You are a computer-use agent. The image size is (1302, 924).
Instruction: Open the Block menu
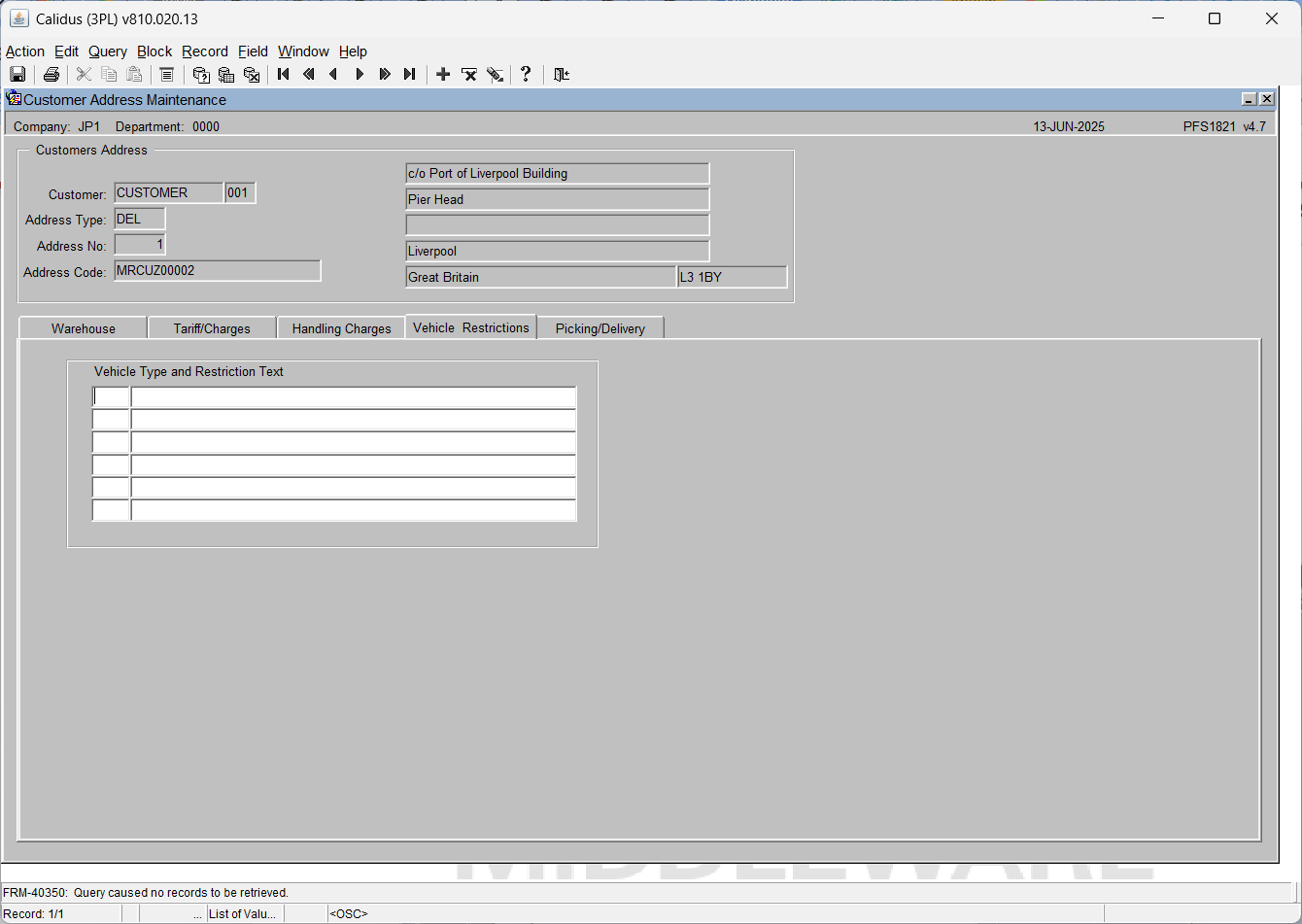(x=154, y=51)
